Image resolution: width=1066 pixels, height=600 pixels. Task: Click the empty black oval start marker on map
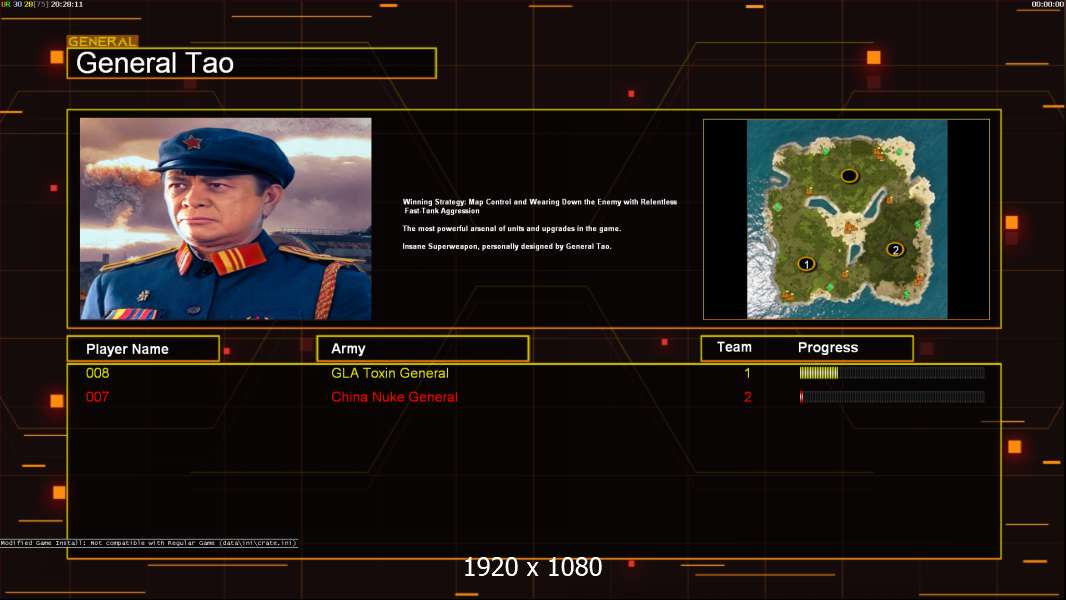pos(849,176)
